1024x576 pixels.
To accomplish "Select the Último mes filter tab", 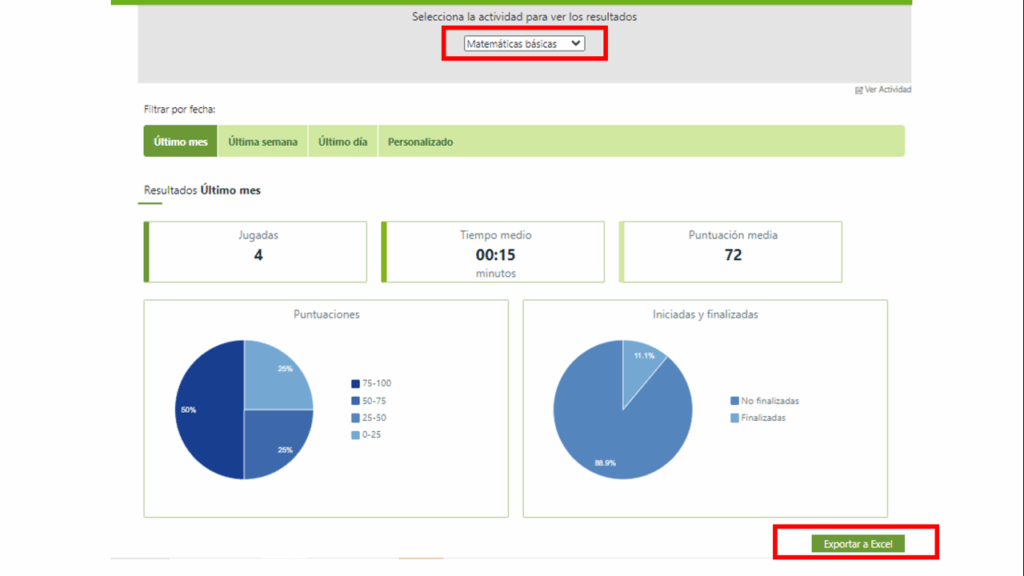I will click(181, 142).
